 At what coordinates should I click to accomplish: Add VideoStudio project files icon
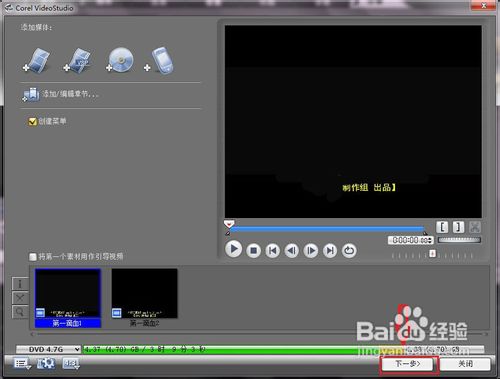click(77, 61)
